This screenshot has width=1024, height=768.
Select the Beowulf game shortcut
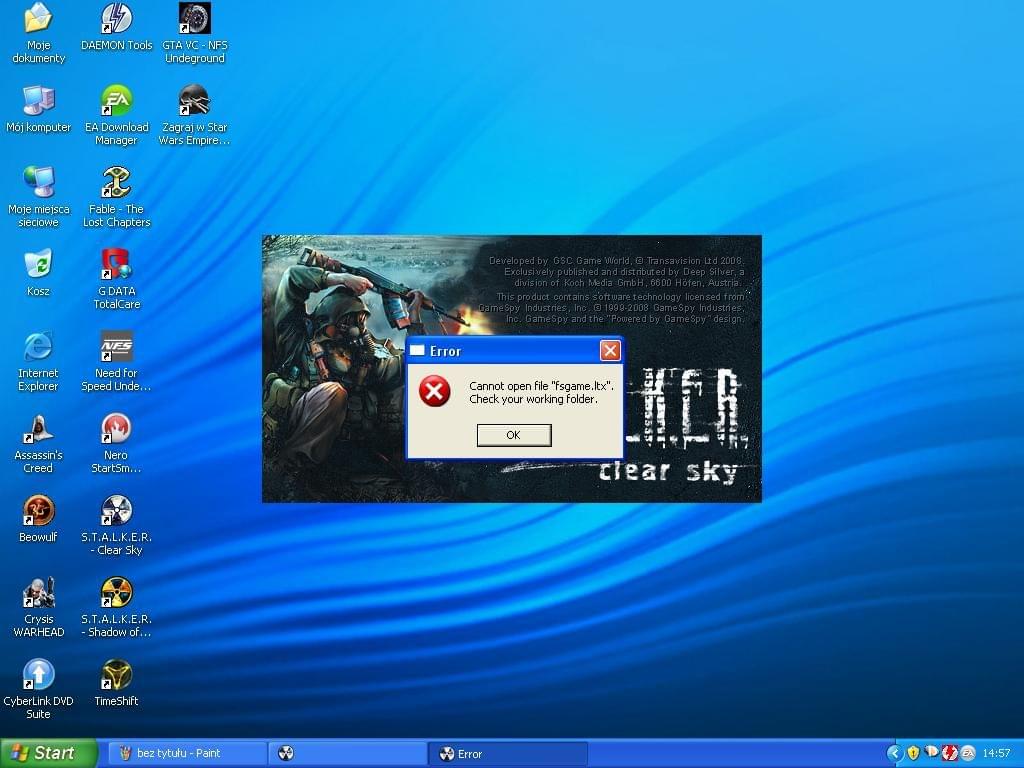(39, 519)
